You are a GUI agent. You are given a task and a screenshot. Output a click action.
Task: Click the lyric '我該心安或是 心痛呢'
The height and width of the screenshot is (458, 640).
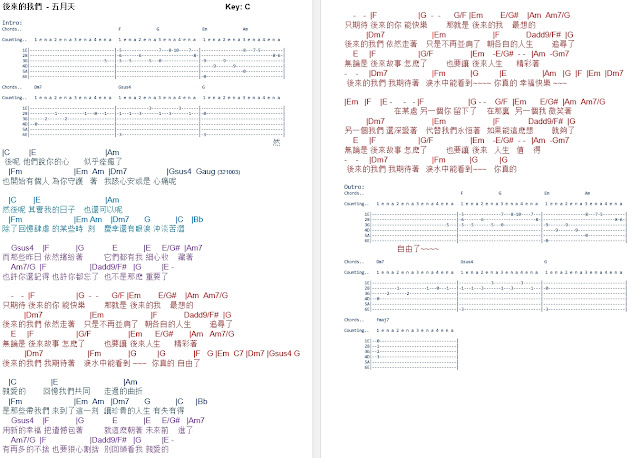tap(140, 181)
